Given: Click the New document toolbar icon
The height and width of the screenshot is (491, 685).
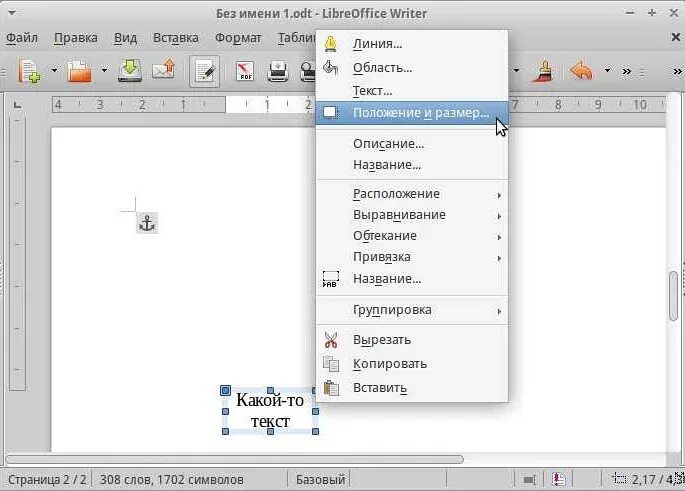Looking at the screenshot, I should coord(29,71).
